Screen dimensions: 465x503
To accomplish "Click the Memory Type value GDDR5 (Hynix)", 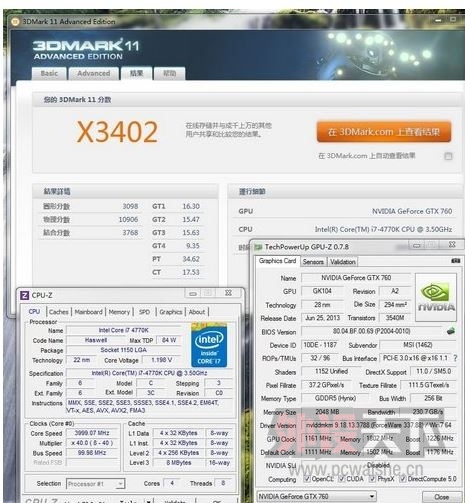I will pos(335,398).
